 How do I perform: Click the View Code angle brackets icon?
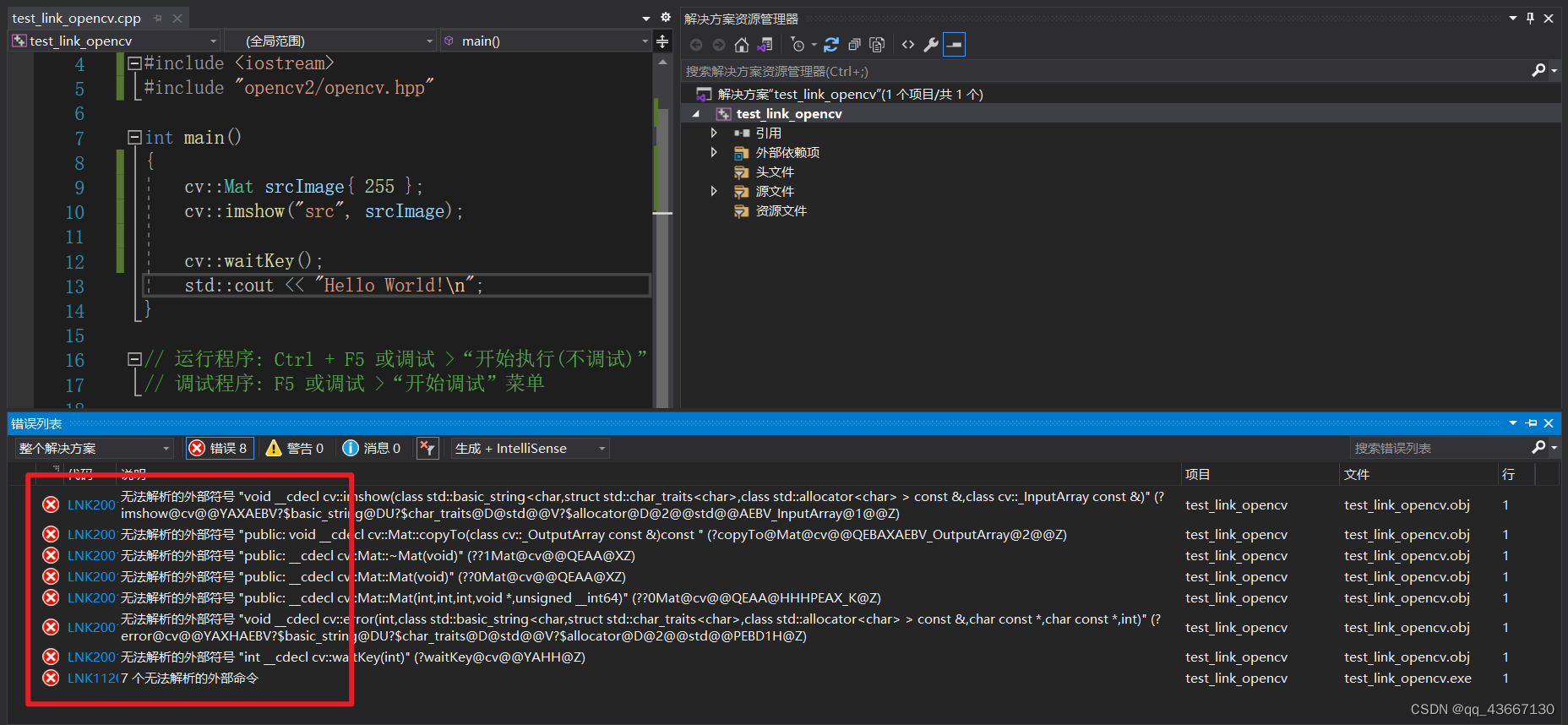[x=908, y=45]
